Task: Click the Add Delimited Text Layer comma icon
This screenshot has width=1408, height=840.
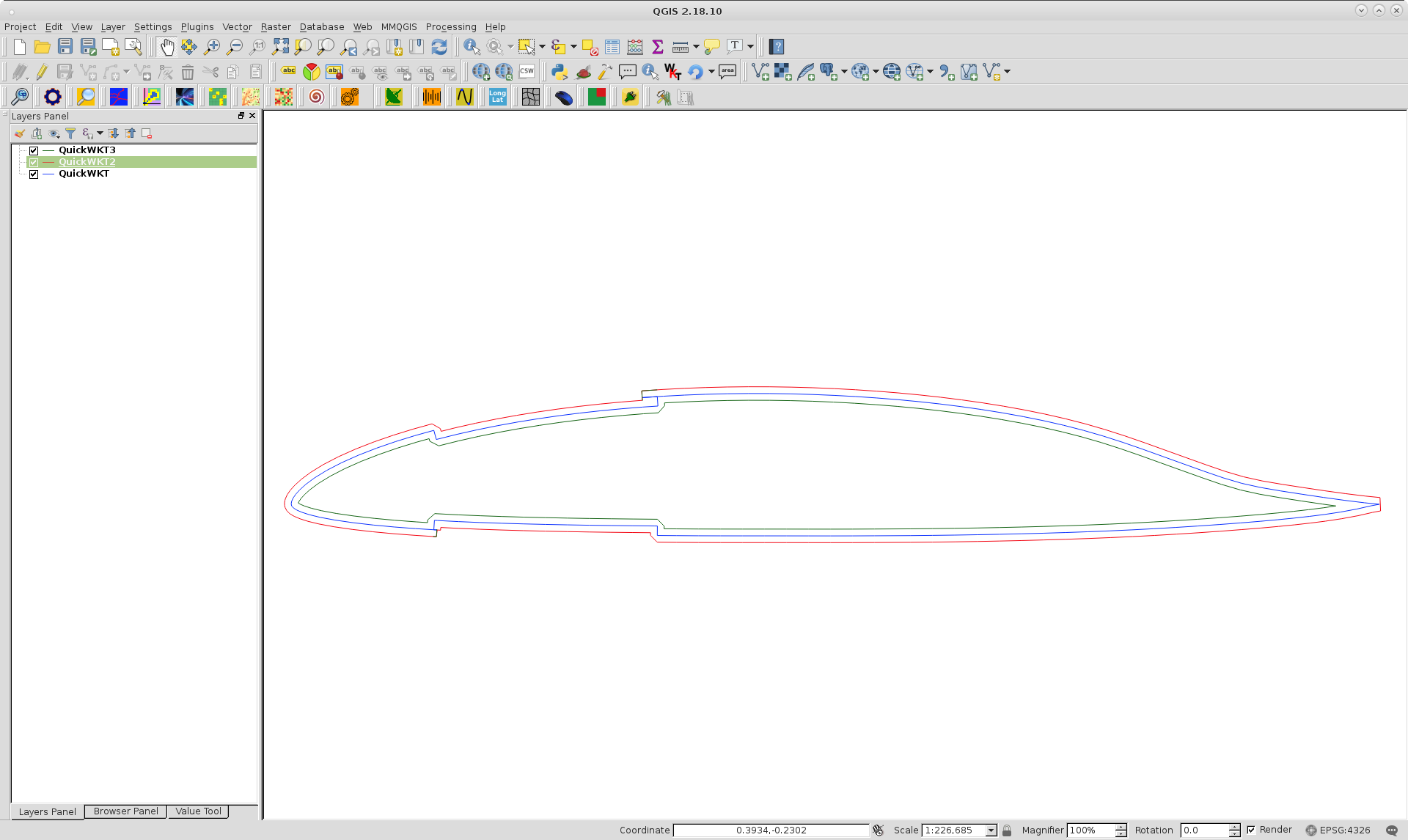Action: 947,72
